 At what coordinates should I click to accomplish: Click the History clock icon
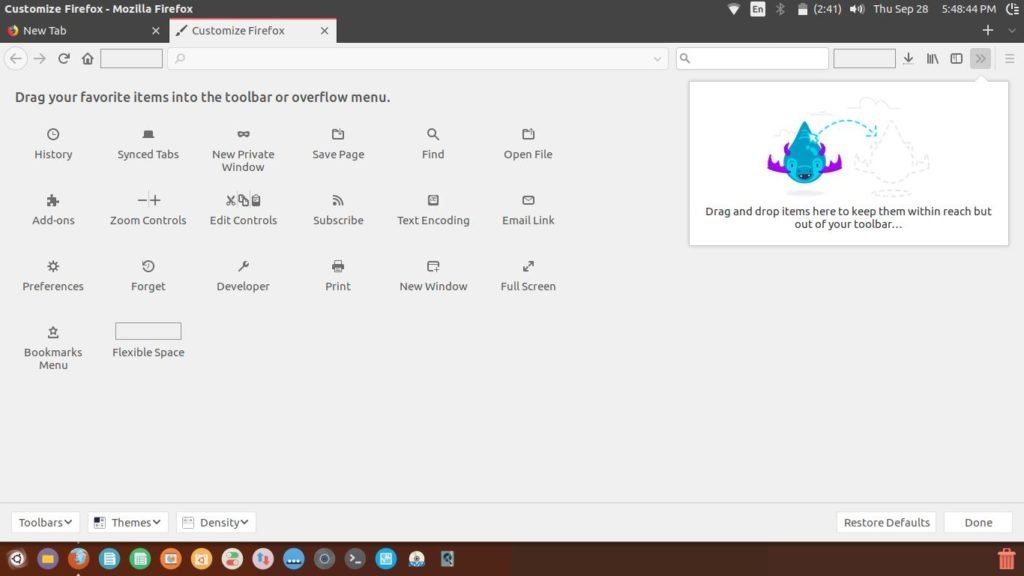[53, 134]
